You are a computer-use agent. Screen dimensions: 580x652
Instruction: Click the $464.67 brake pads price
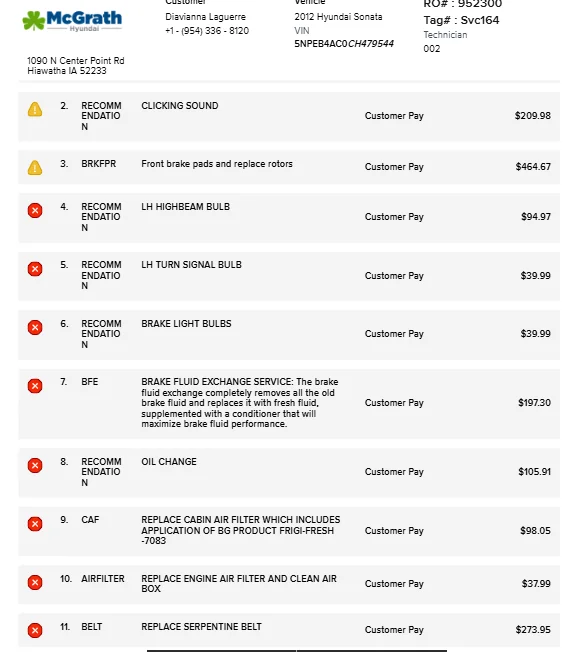[533, 167]
